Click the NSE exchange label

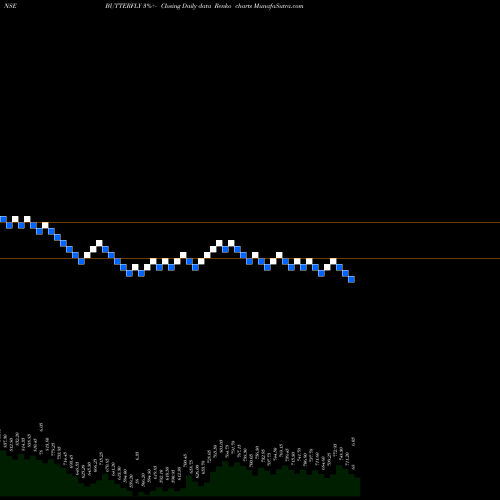(x=11, y=6)
